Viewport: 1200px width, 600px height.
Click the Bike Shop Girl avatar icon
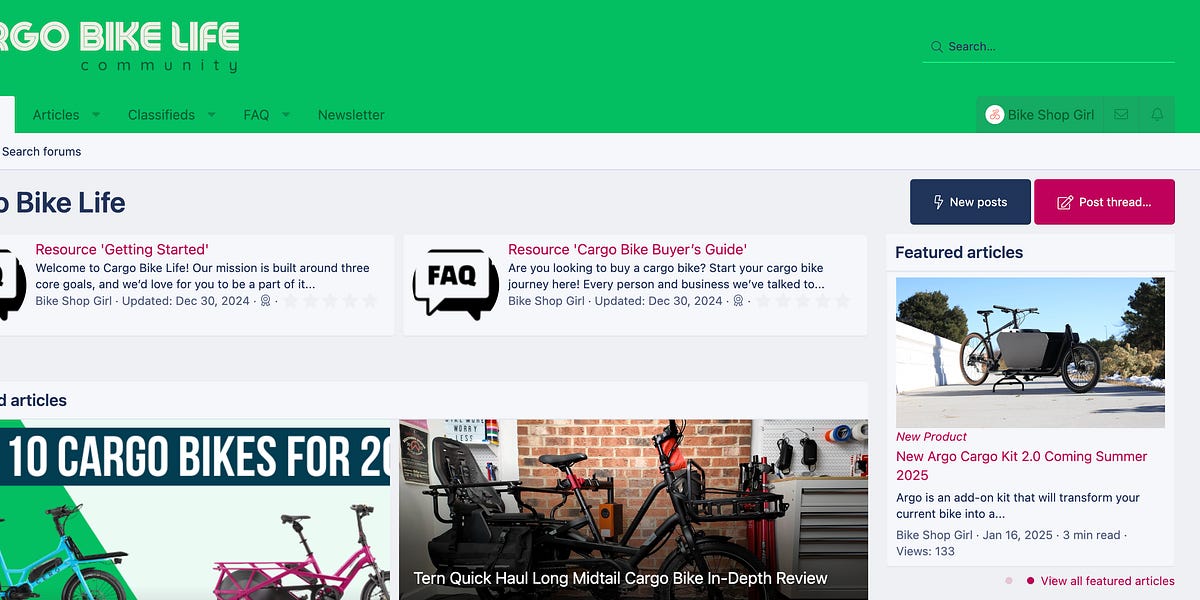994,115
